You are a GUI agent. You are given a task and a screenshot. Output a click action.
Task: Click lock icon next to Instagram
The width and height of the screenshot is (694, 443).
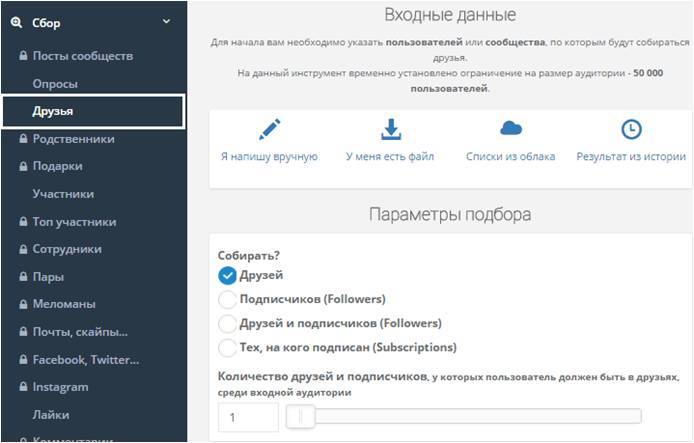pyautogui.click(x=22, y=387)
